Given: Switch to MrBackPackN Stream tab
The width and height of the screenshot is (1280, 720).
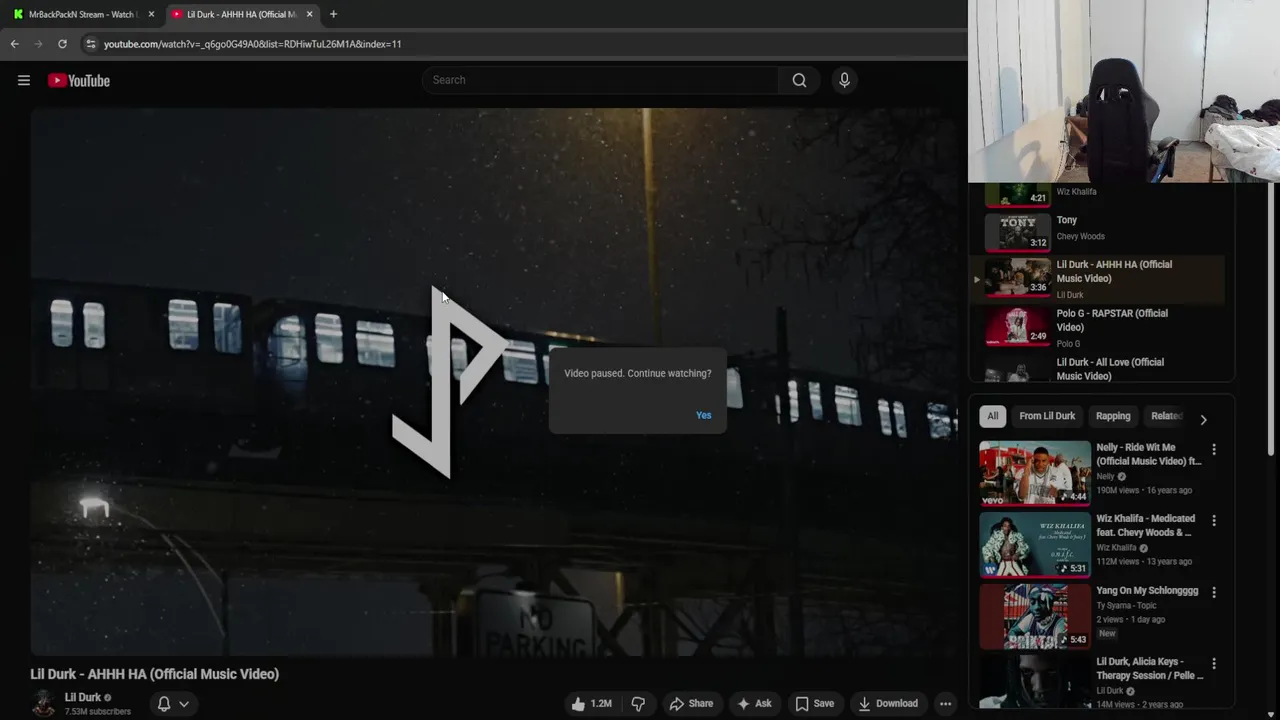Looking at the screenshot, I should pos(83,14).
